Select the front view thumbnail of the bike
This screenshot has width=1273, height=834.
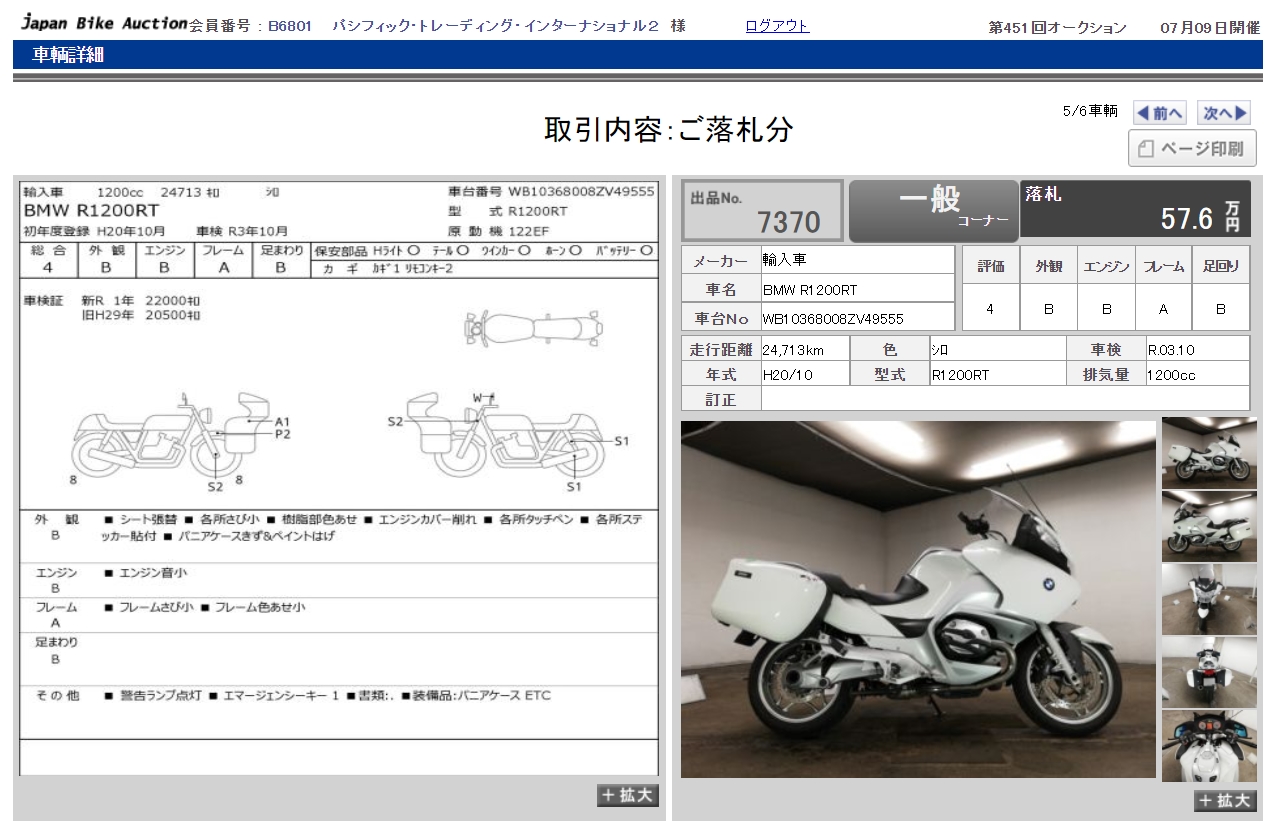pyautogui.click(x=1209, y=599)
